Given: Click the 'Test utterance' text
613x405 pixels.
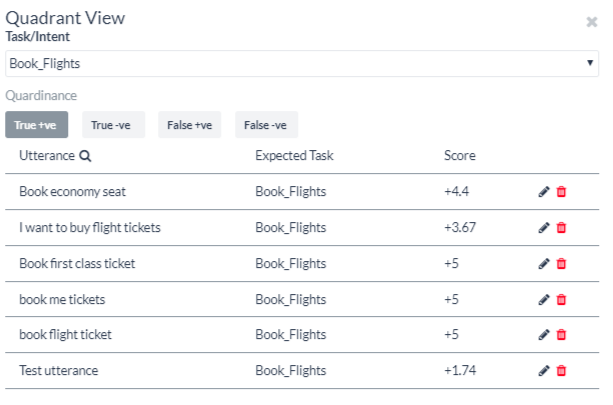Looking at the screenshot, I should click(x=59, y=371).
